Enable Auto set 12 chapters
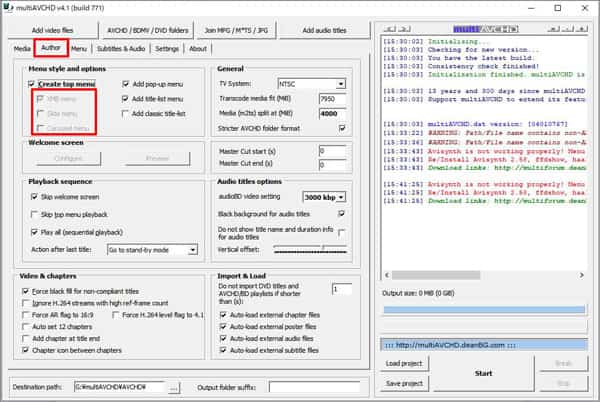 (x=24, y=328)
